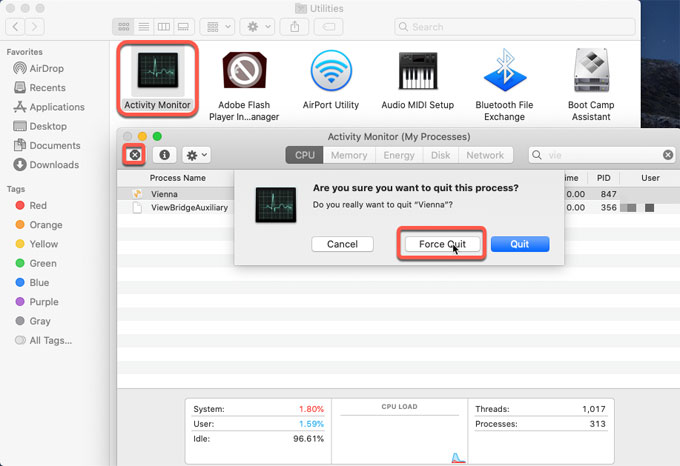Click the quit process X toolbar icon

tap(134, 155)
